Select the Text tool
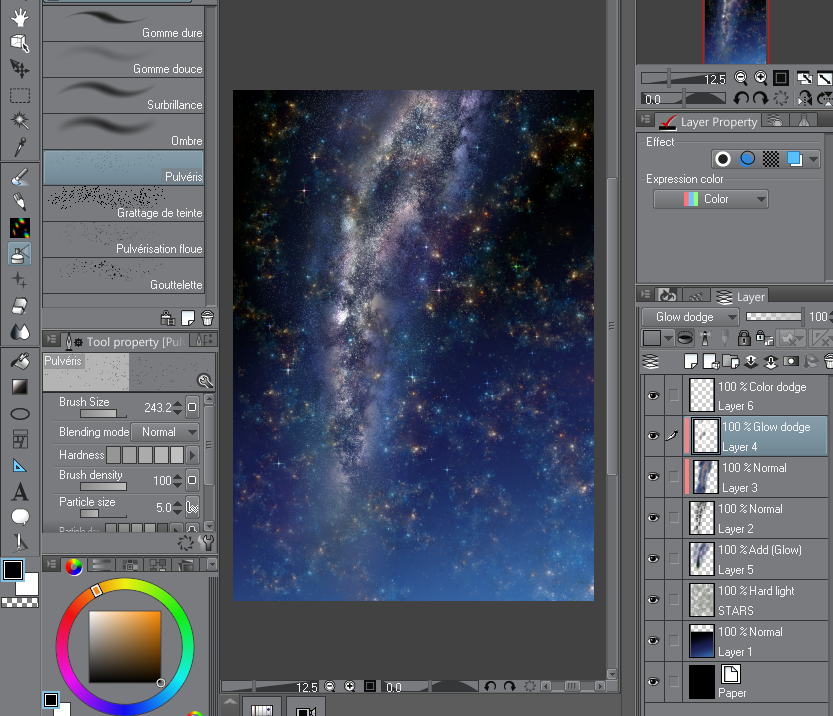Viewport: 833px width, 716px height. [20, 492]
